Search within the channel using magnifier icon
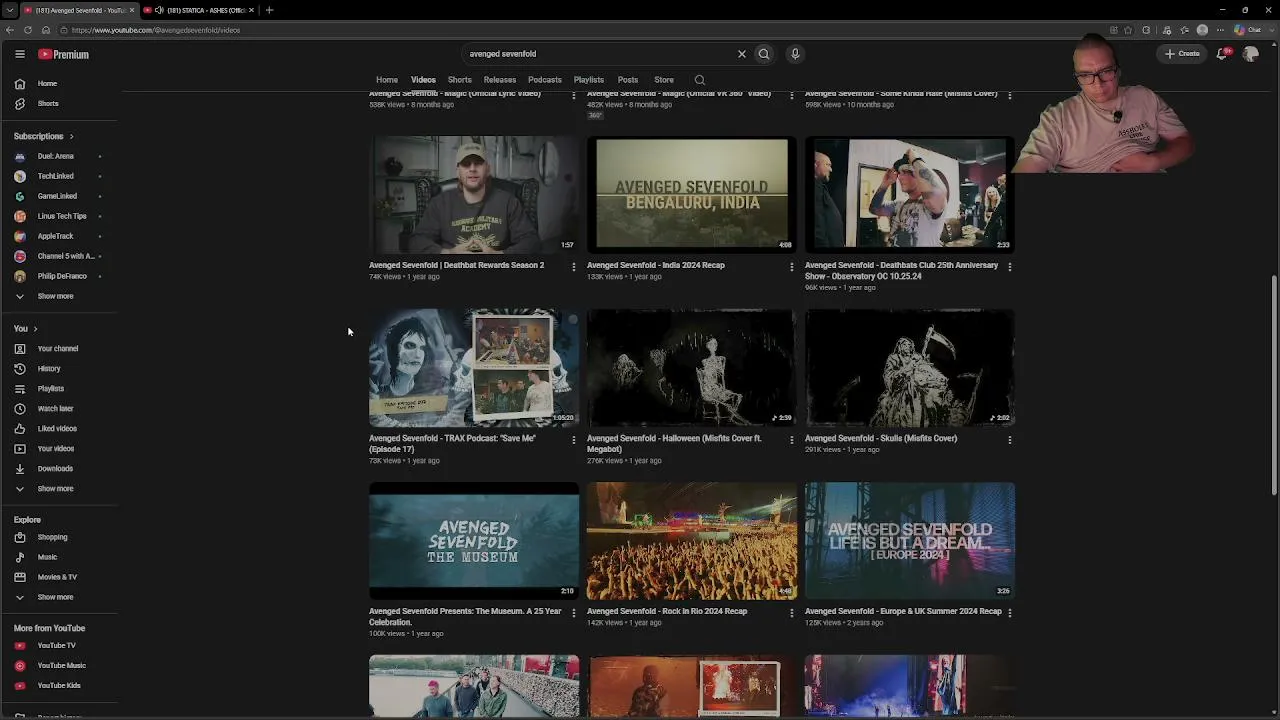Screen dimensions: 1280x720 click(x=700, y=80)
